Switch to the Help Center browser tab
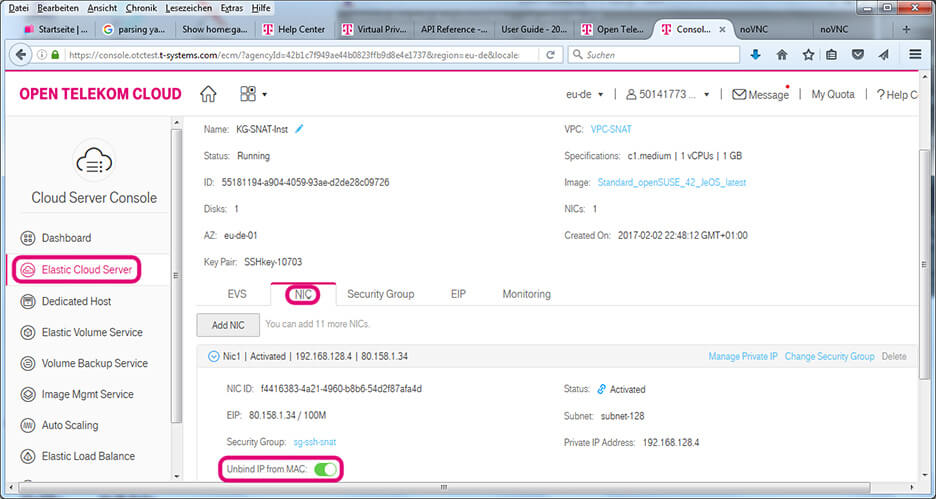The image size is (936, 499). click(294, 29)
